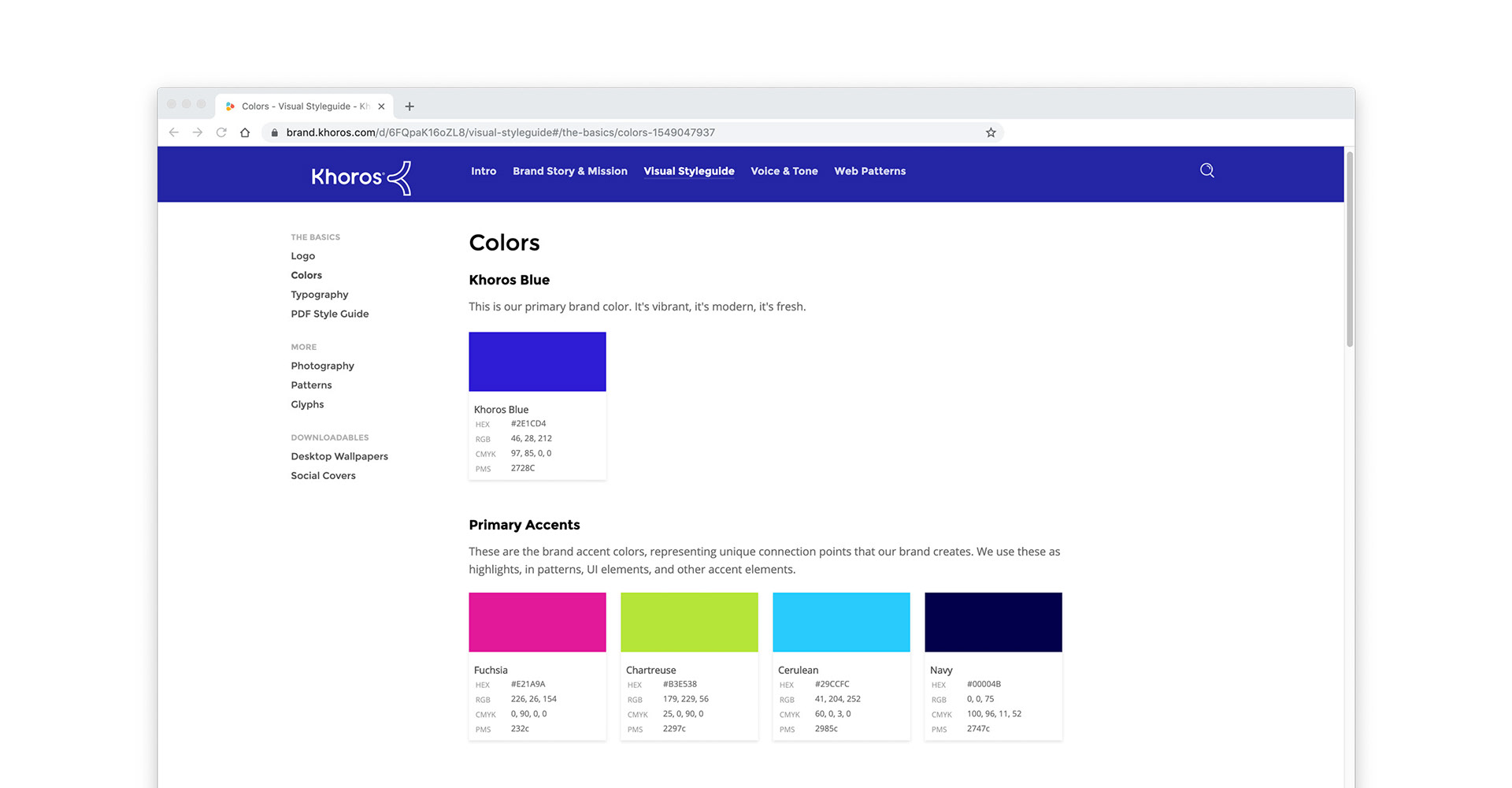The height and width of the screenshot is (788, 1512).
Task: Open the Intro nav item
Action: tap(484, 171)
